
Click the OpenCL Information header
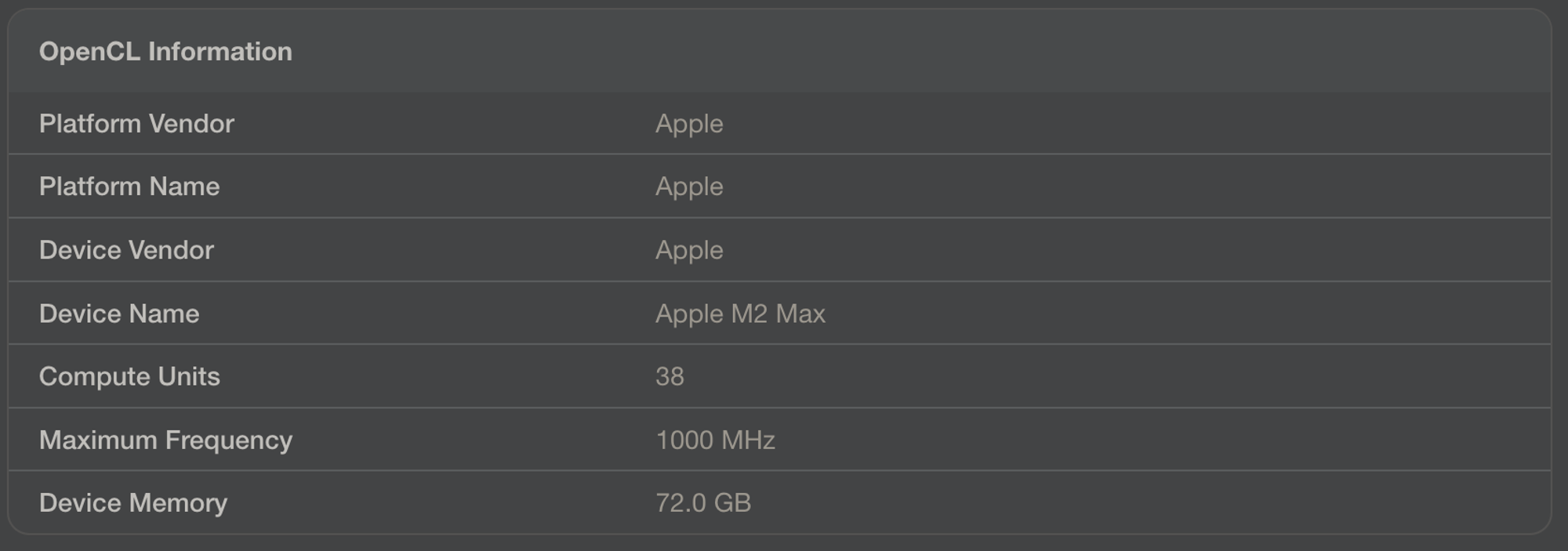[x=165, y=52]
